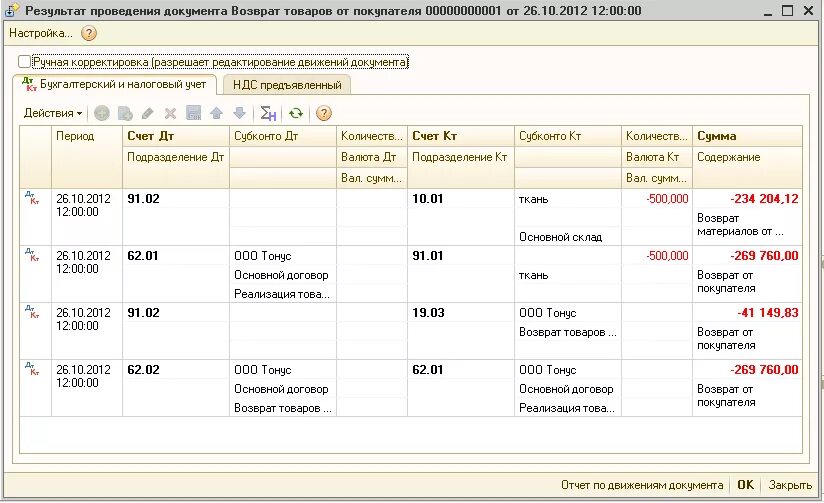
Task: Click the Основной склад cell
Action: [x=568, y=237]
